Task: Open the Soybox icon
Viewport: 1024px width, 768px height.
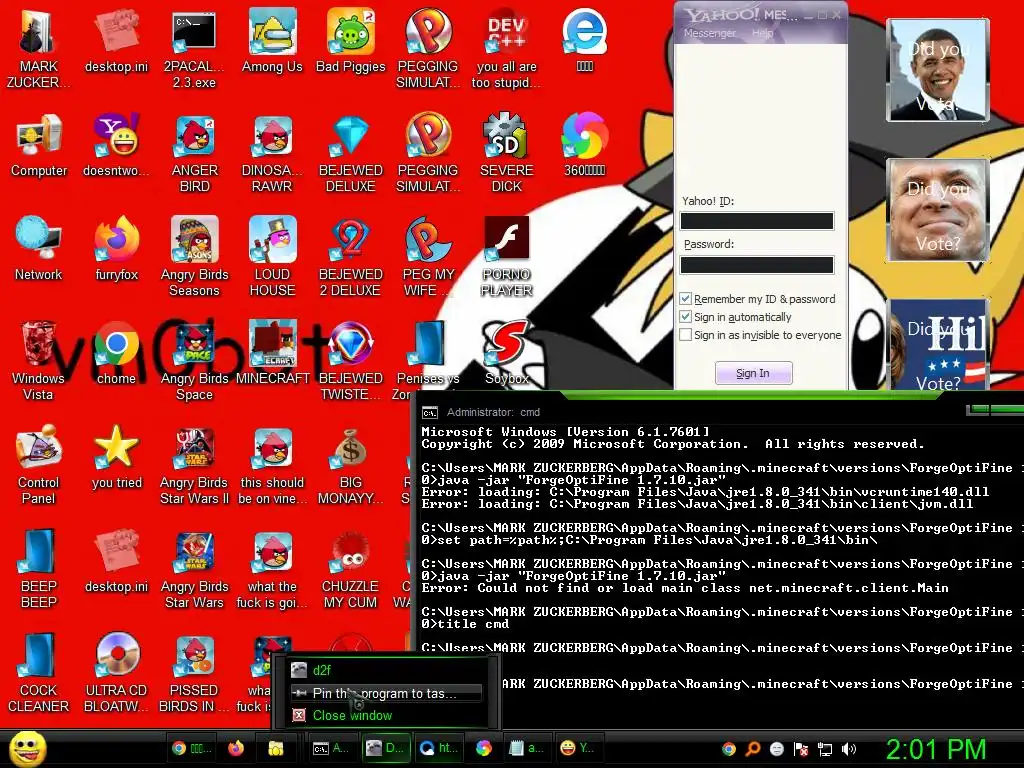Action: tap(507, 353)
